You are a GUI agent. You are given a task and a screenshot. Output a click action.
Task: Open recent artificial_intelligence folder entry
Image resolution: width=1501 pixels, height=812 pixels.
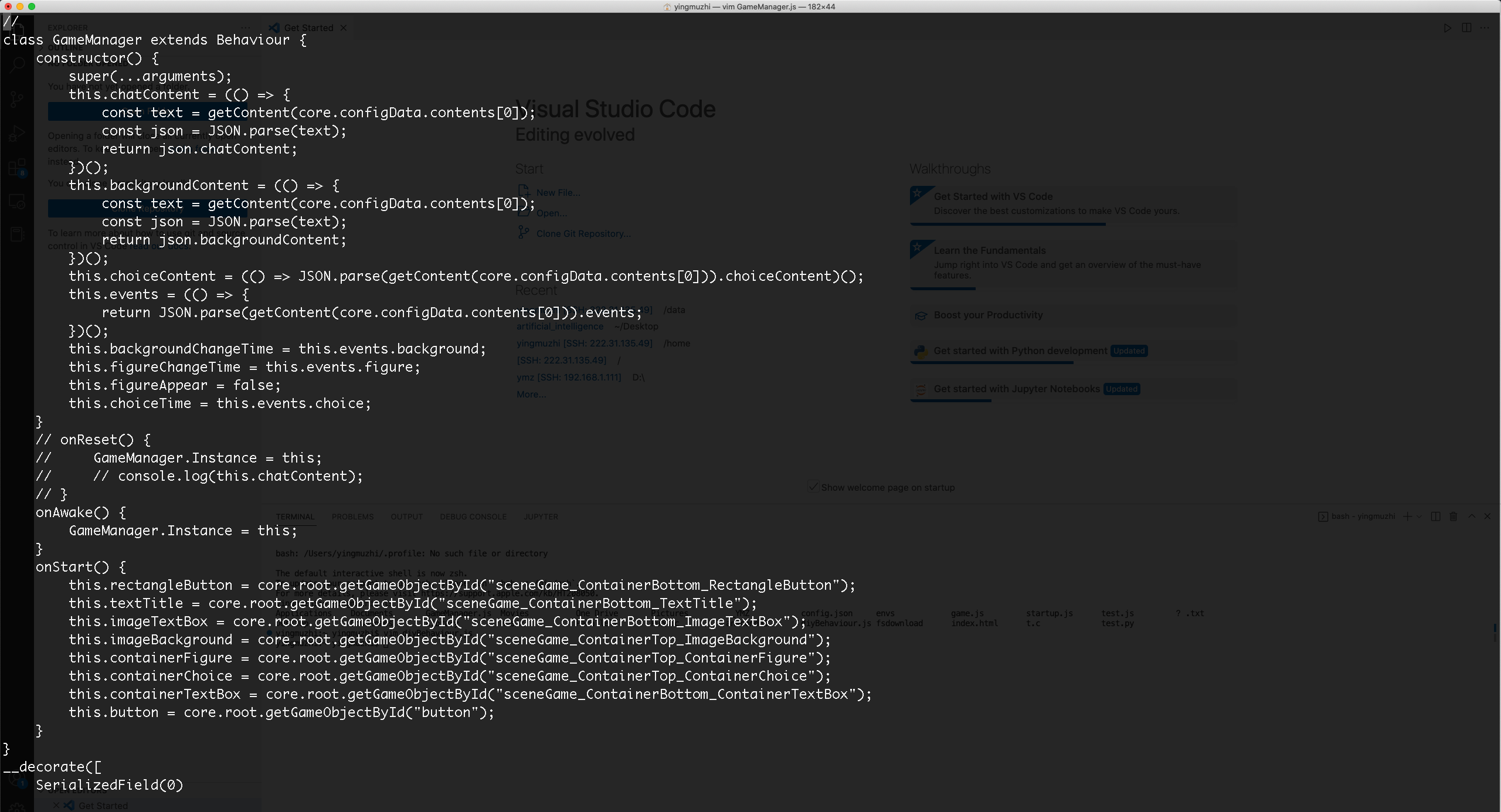[x=559, y=326]
